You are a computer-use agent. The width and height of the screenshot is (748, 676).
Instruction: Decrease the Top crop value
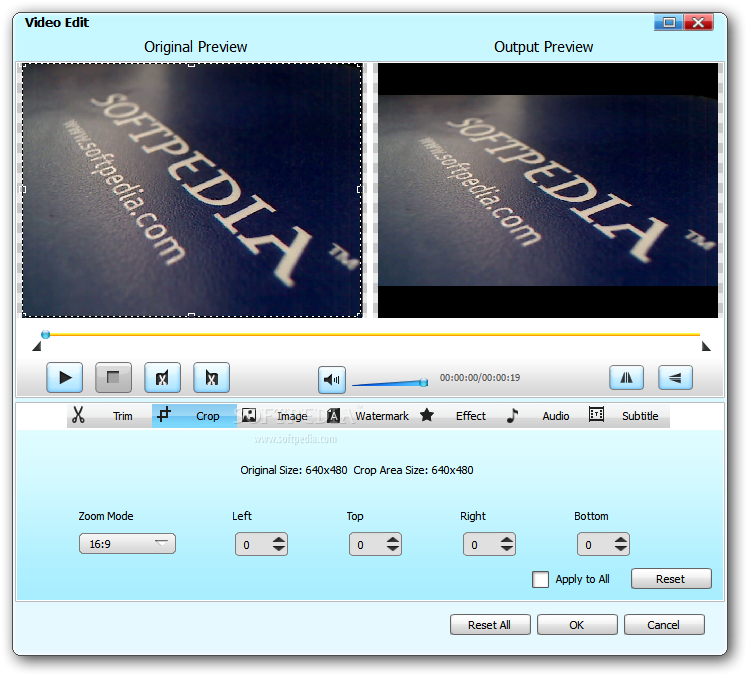pos(393,549)
